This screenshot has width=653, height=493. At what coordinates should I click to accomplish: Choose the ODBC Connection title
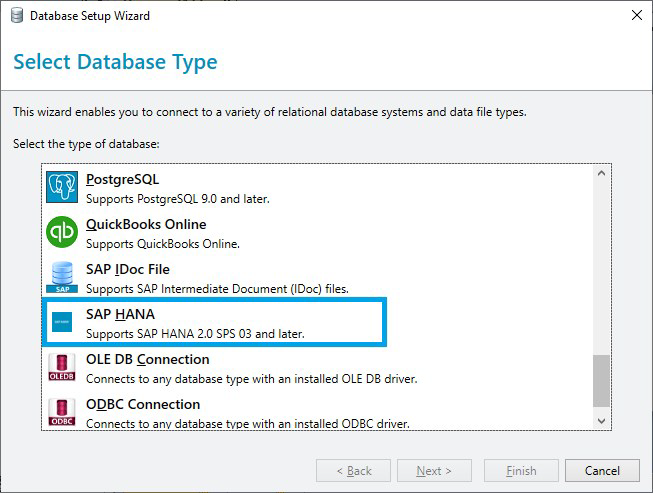tap(143, 404)
